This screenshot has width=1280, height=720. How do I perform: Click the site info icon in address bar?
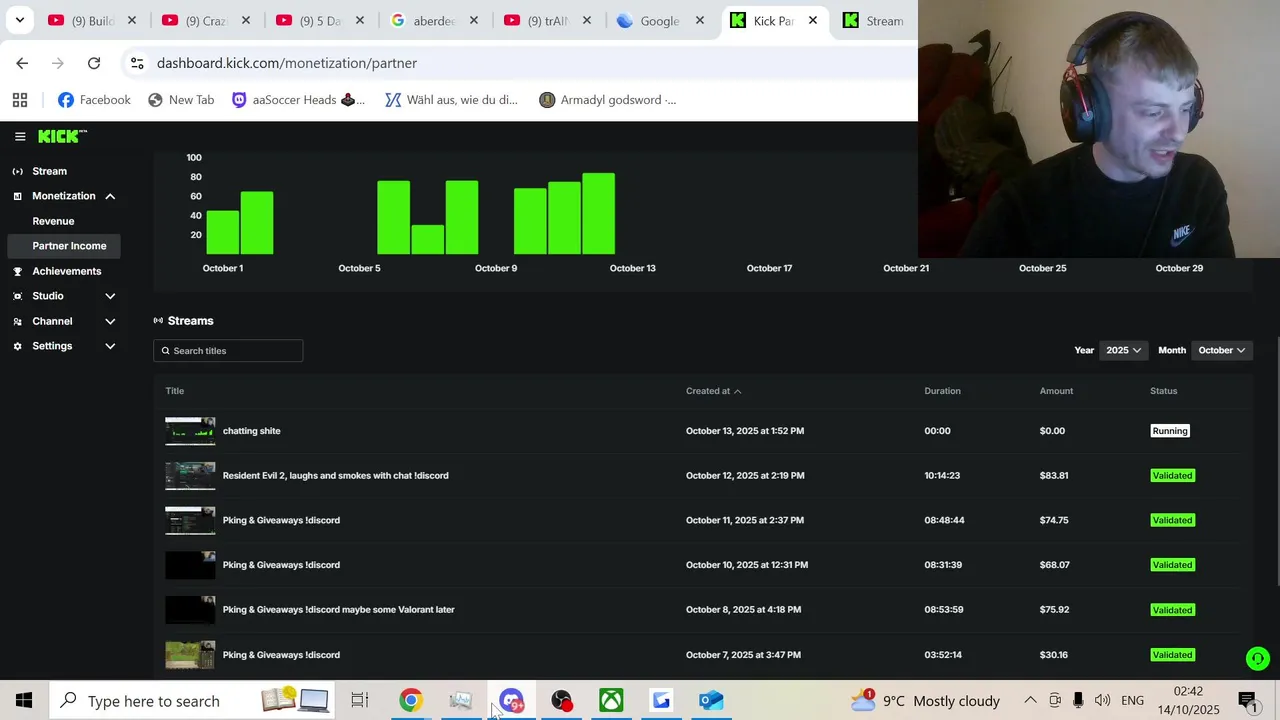point(137,63)
